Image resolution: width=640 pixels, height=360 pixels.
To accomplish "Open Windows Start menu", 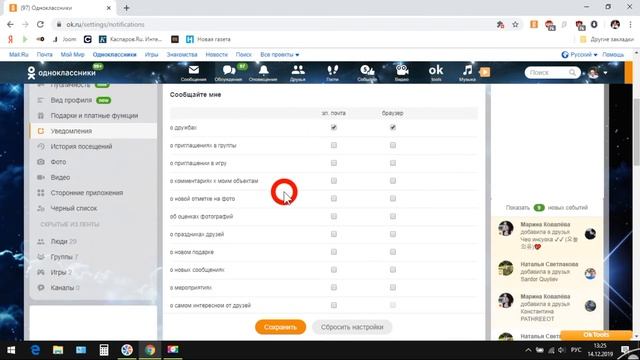I will (11, 350).
